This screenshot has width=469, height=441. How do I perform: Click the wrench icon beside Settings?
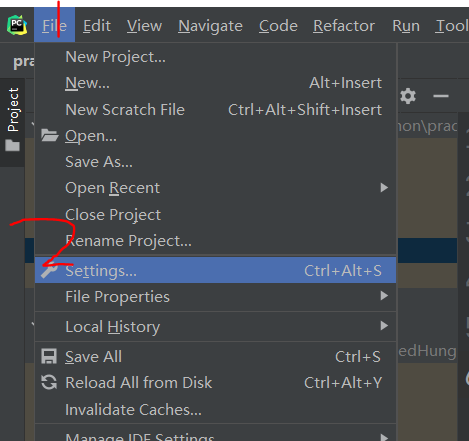[49, 270]
